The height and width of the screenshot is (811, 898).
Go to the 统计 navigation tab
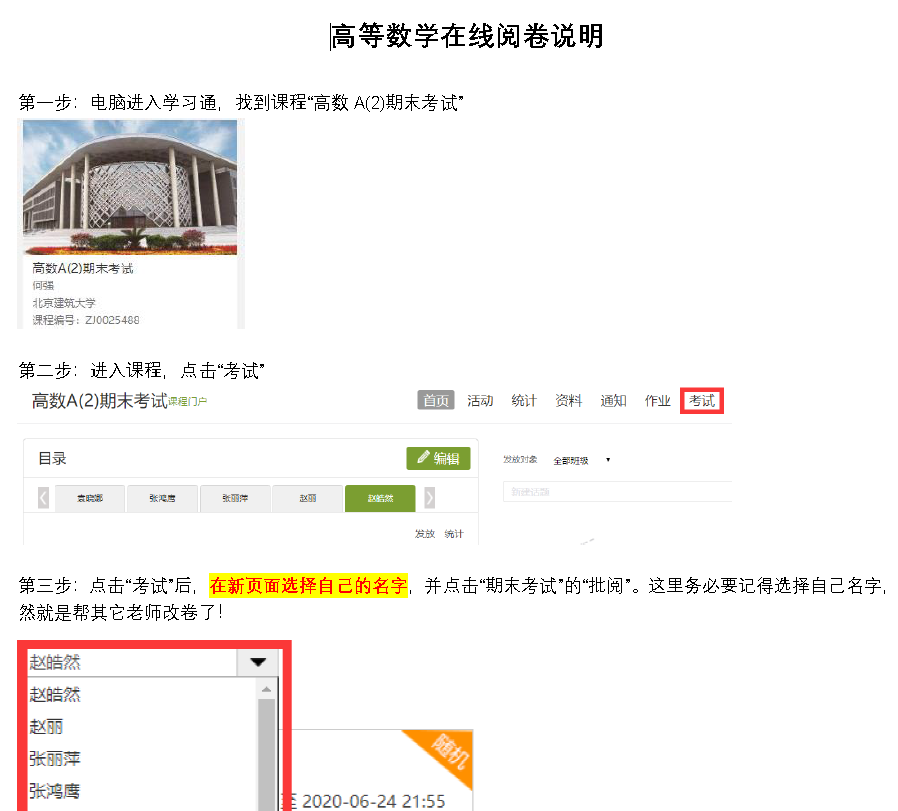pos(524,401)
